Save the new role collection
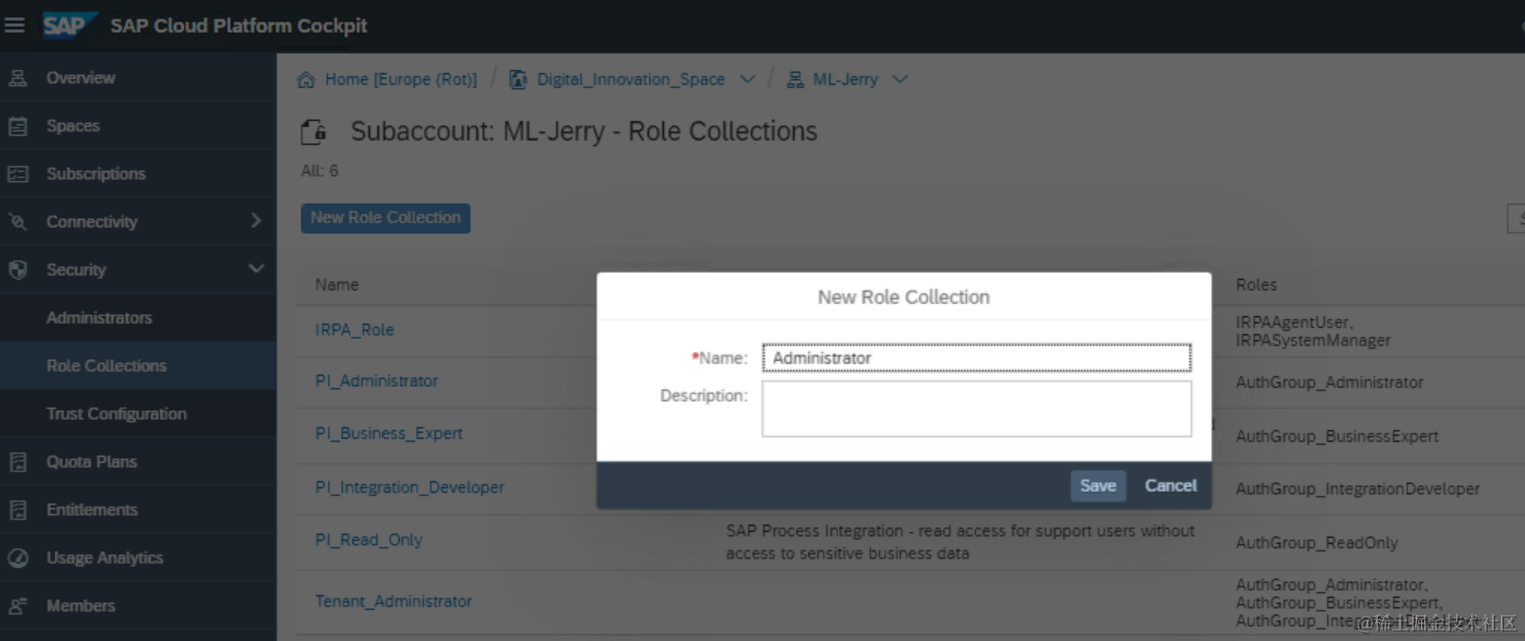This screenshot has height=641, width=1525. [x=1097, y=486]
